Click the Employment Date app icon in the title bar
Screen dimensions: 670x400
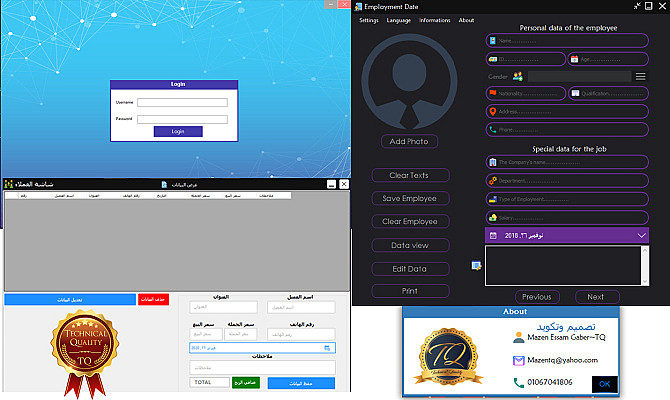coord(359,6)
